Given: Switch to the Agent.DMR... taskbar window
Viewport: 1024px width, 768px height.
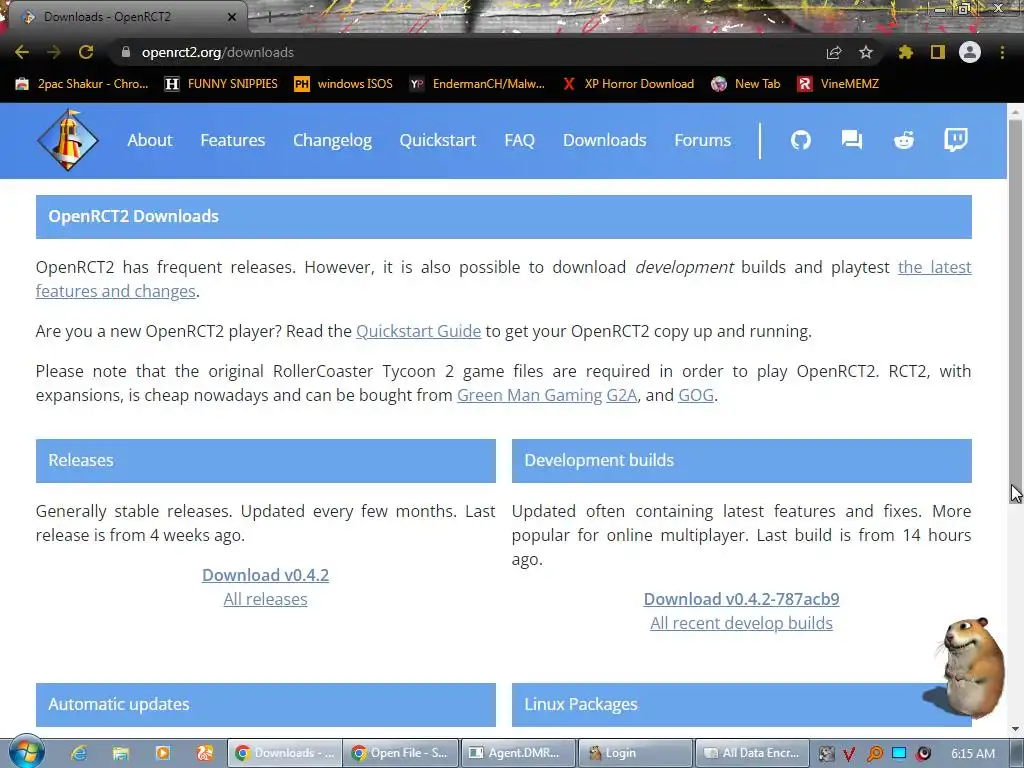Looking at the screenshot, I should click(518, 753).
